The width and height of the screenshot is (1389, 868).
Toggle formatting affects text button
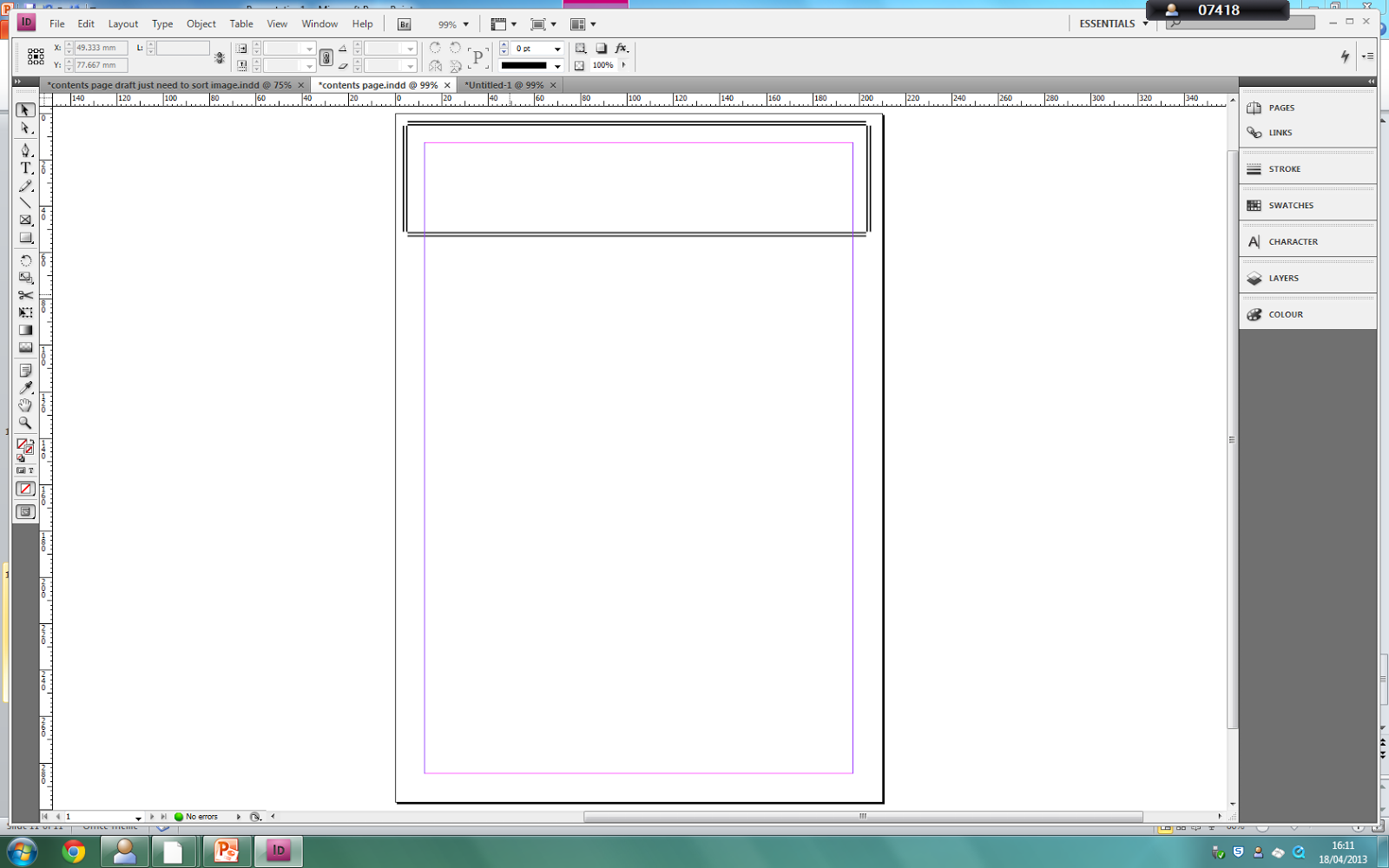30,470
